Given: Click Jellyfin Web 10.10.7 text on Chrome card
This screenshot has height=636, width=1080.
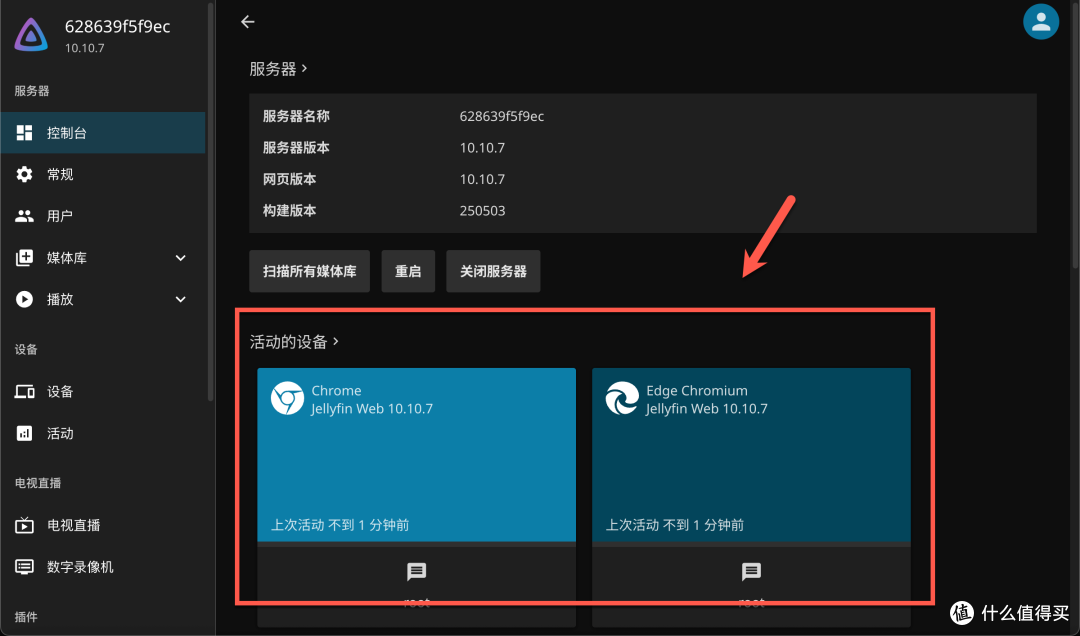Looking at the screenshot, I should tap(372, 409).
